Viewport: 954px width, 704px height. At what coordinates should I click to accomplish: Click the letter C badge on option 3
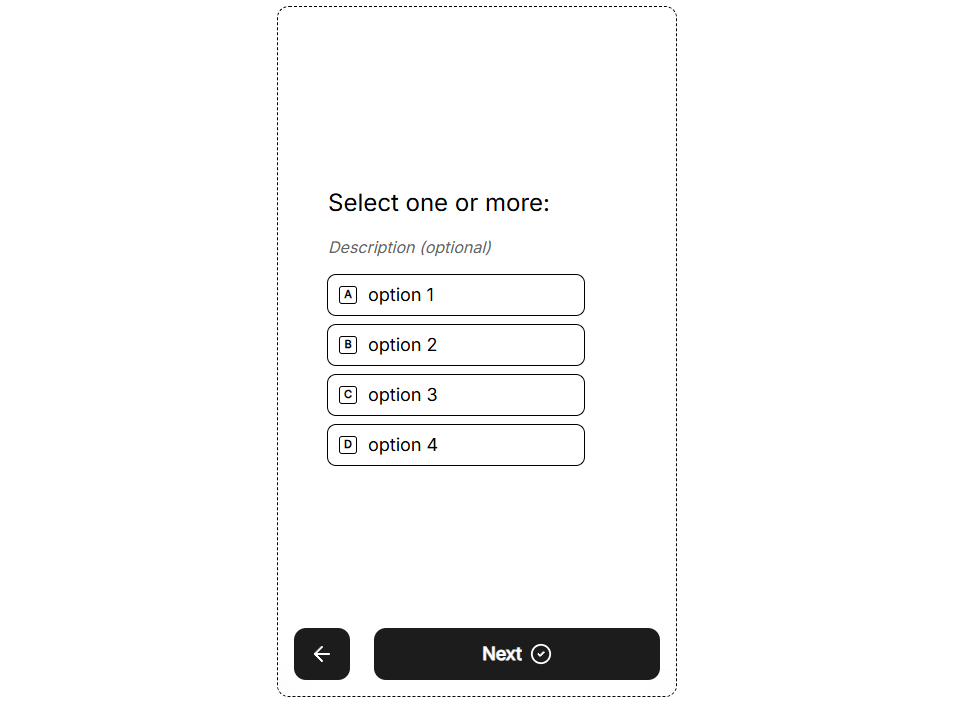tap(347, 395)
